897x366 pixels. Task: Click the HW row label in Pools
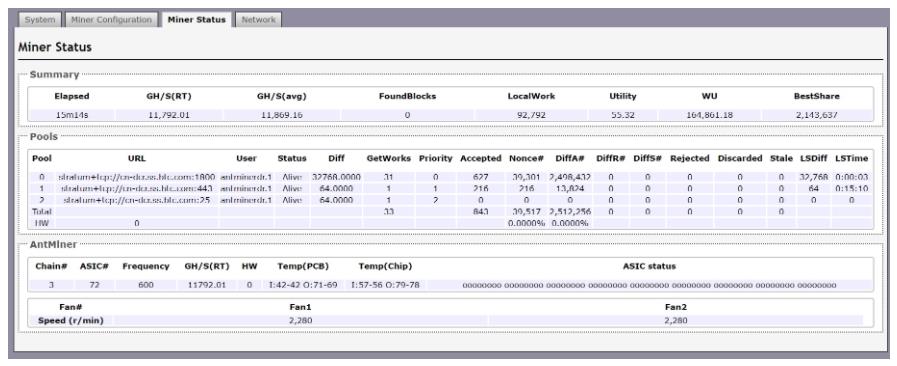pos(42,223)
